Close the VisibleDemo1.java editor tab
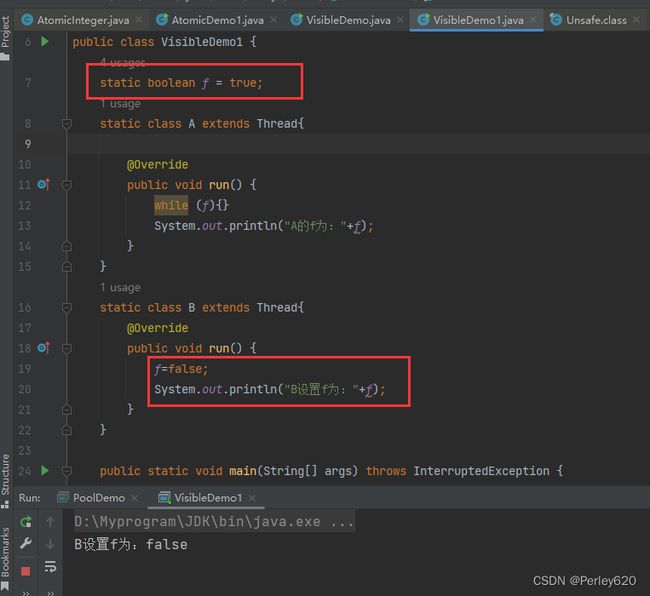Viewport: 650px width, 596px height. [x=533, y=20]
